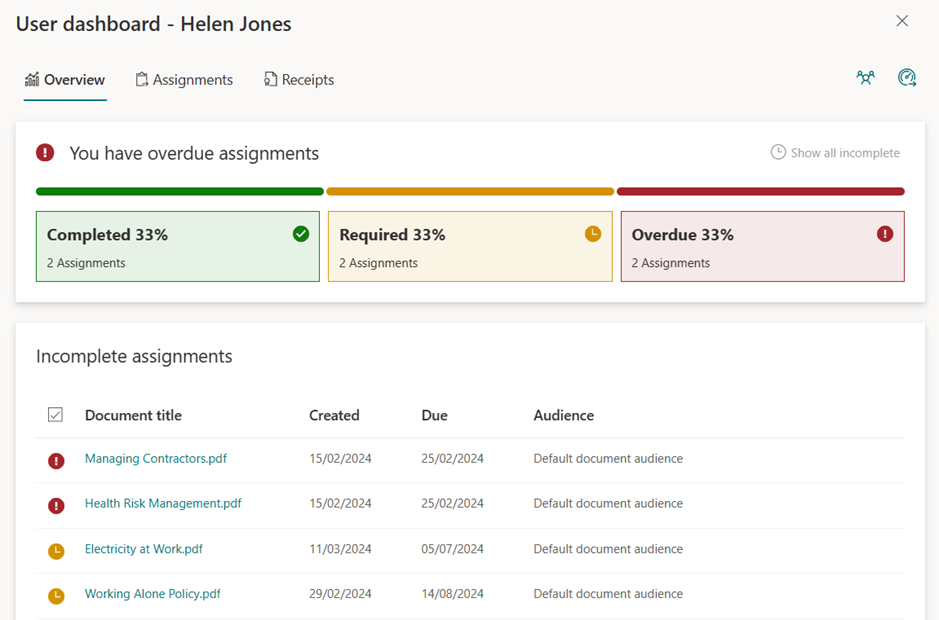Image resolution: width=939 pixels, height=620 pixels.
Task: Sort by the Document title column header
Action: 133,415
